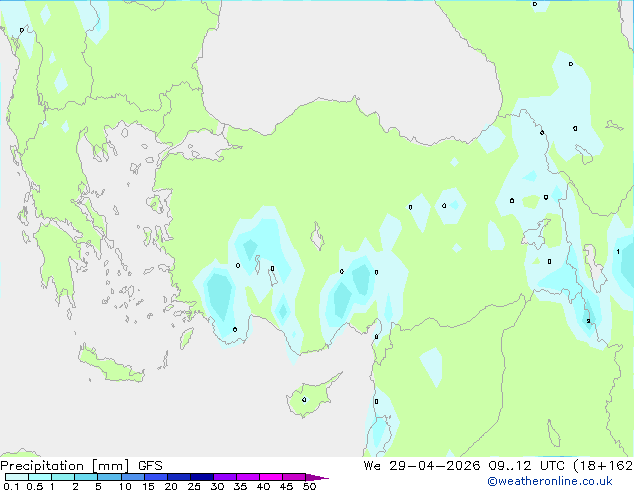Click the precipitation value '2' near the eastern border
This screenshot has width=634, height=490.
tap(588, 321)
